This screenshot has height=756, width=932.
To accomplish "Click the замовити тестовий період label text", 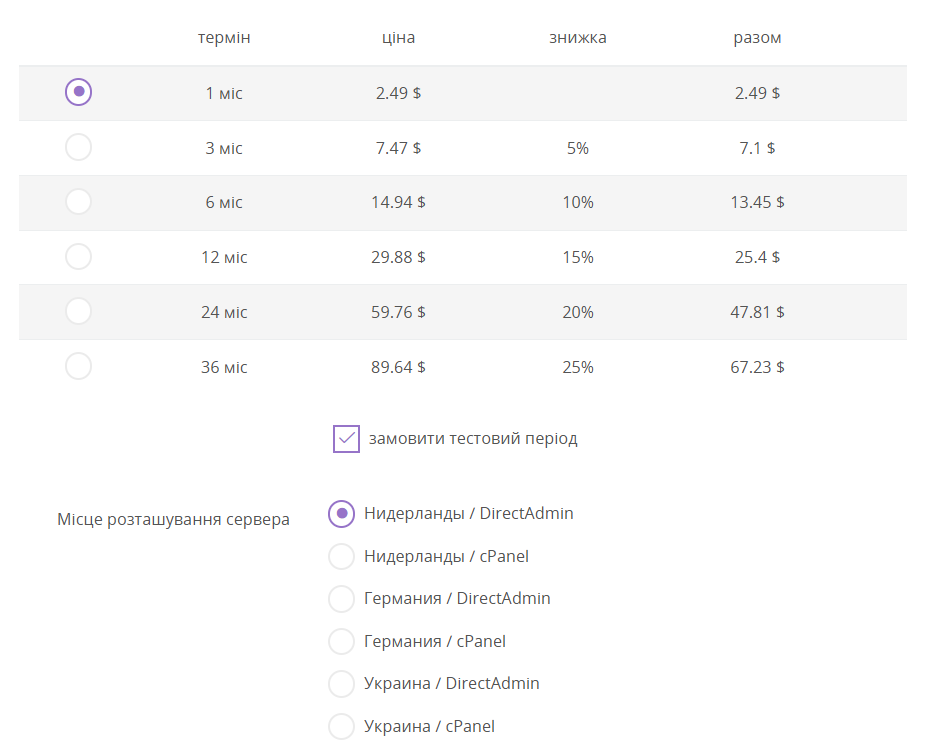I will [473, 439].
